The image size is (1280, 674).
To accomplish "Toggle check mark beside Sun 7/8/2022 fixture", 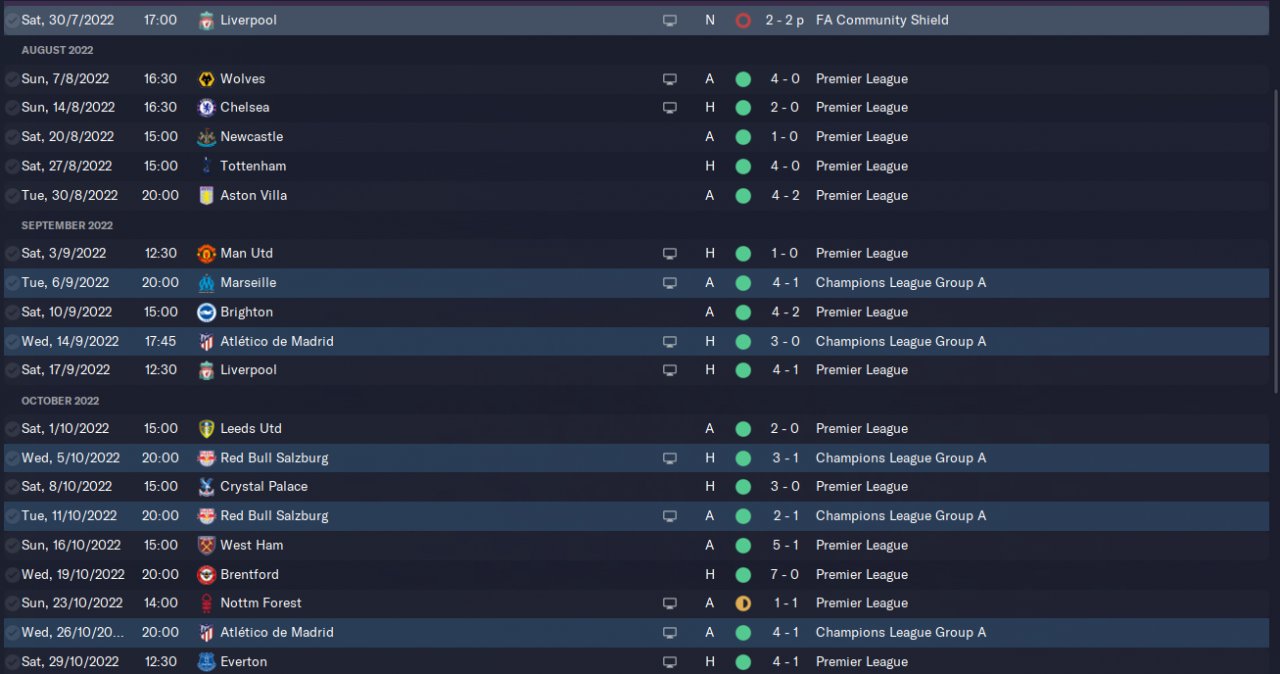I will tap(11, 79).
